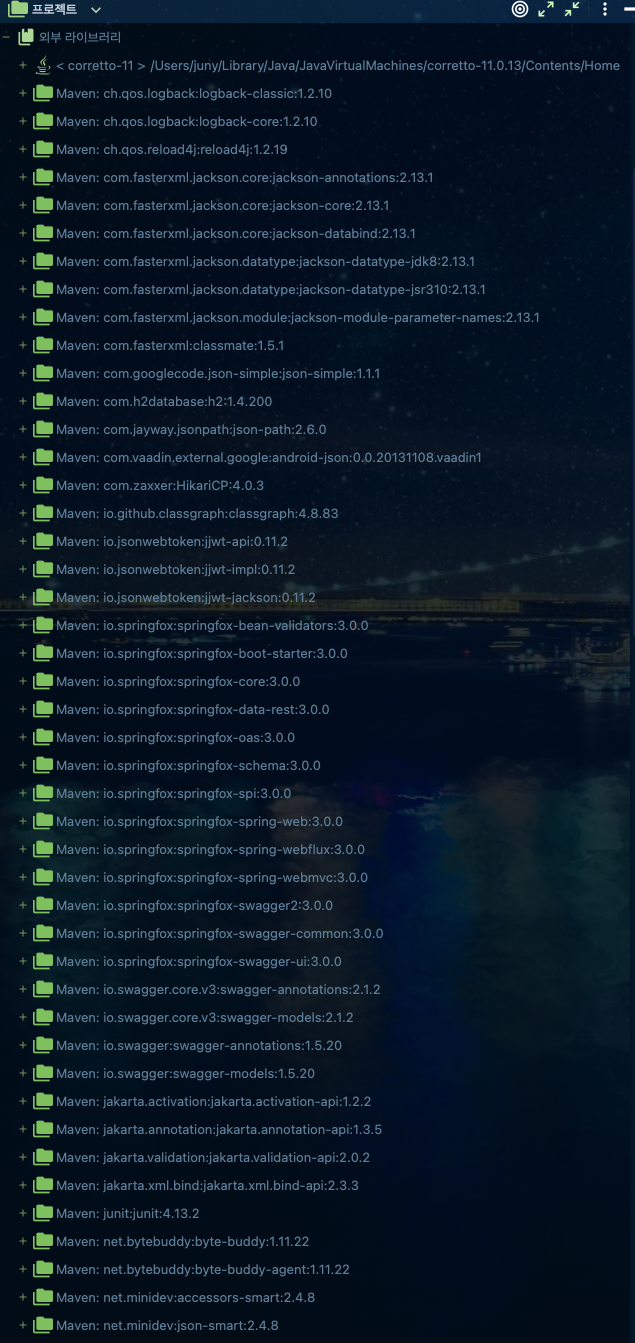The height and width of the screenshot is (1343, 635).
Task: Click the Collapse All icon in header
Action: (572, 9)
